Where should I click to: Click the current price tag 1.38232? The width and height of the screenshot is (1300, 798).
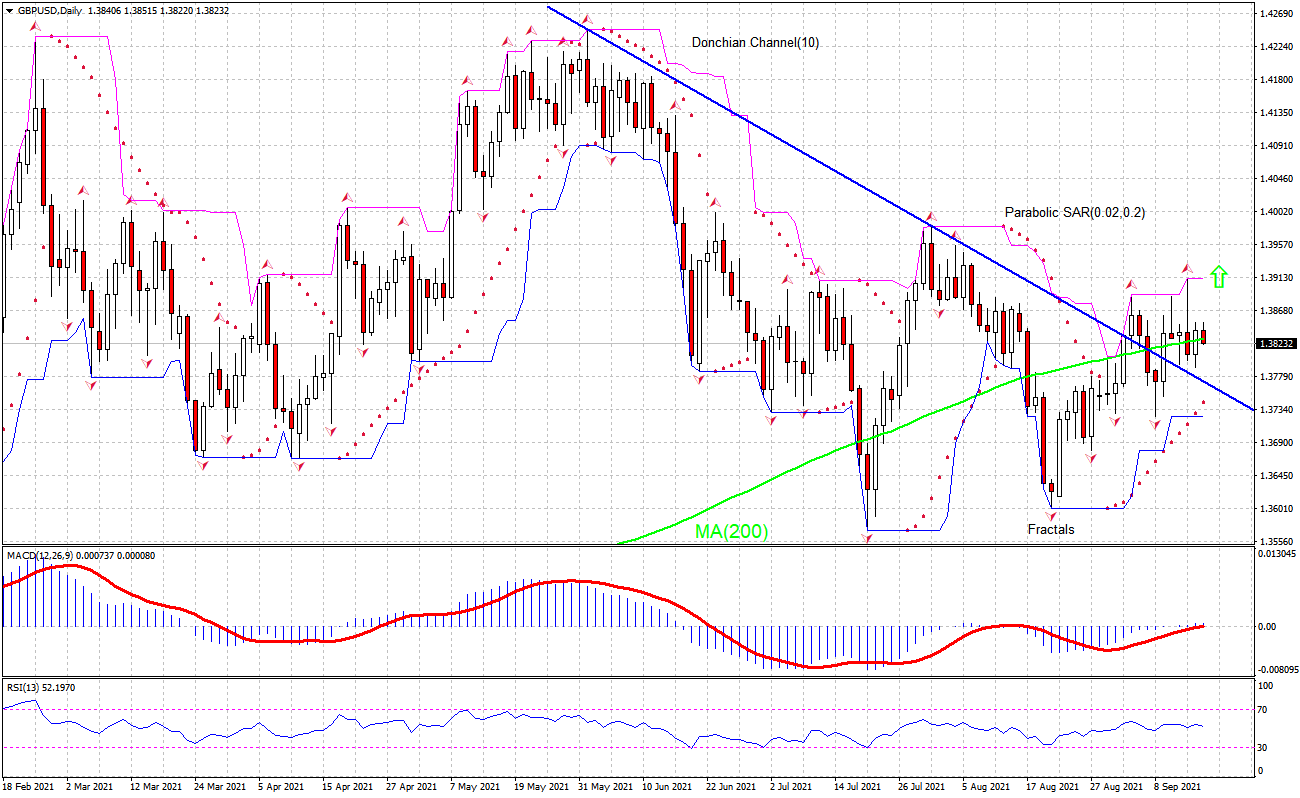1276,343
